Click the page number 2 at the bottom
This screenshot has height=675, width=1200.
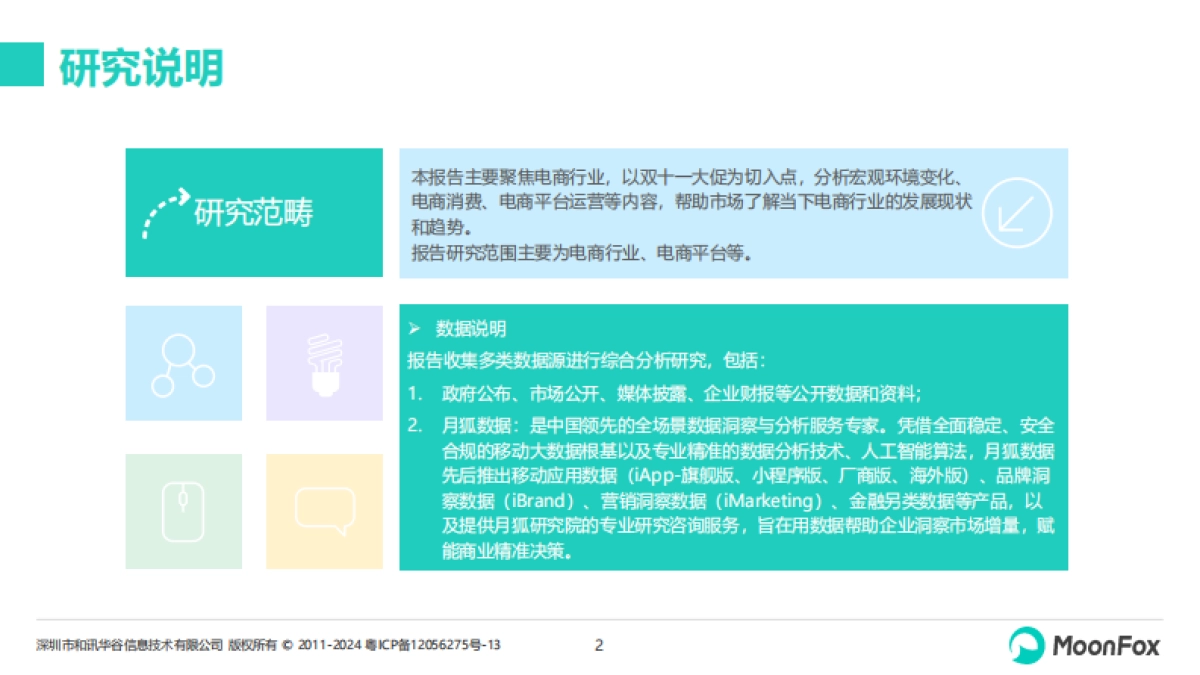point(598,645)
